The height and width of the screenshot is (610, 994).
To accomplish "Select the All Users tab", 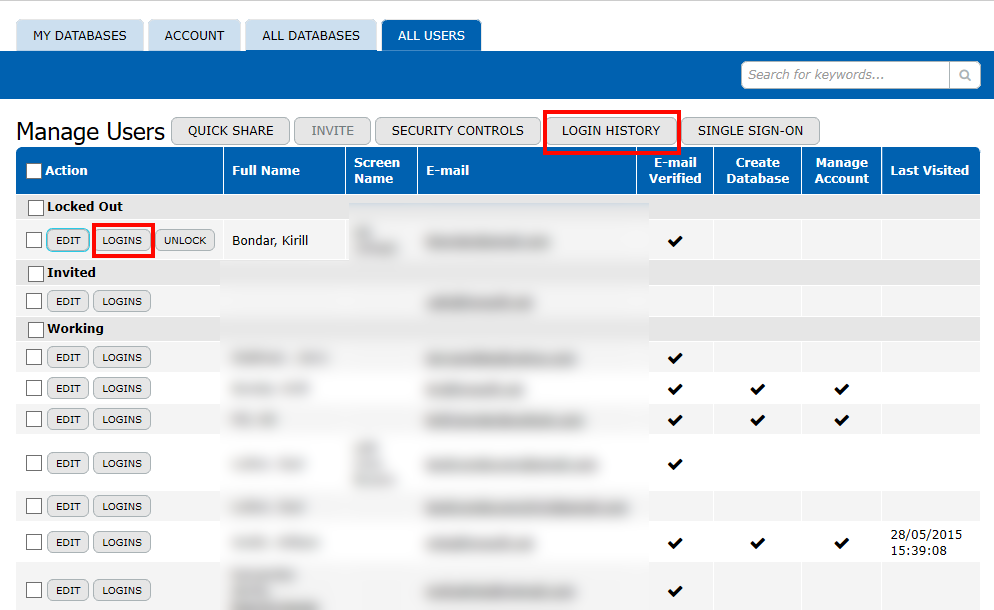I will point(431,35).
